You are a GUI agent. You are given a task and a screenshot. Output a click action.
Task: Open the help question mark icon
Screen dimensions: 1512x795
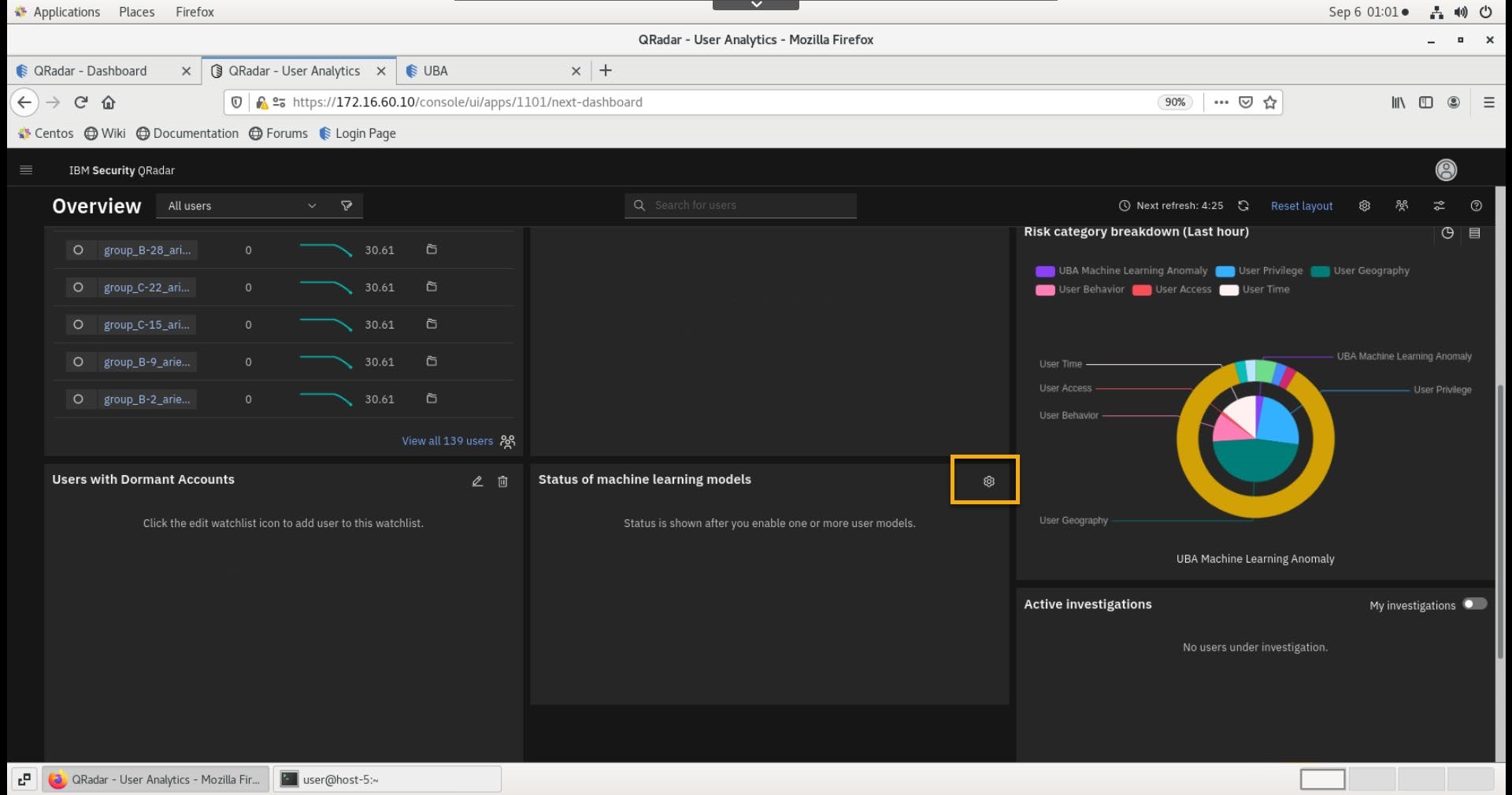(1477, 206)
